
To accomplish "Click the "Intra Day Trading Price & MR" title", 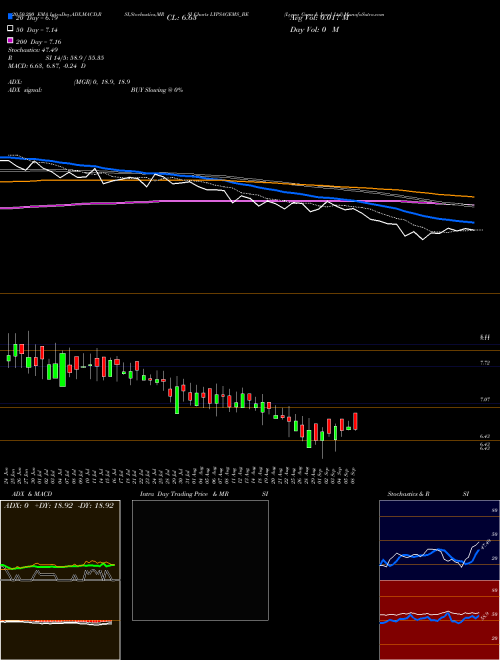I will pos(184,494).
